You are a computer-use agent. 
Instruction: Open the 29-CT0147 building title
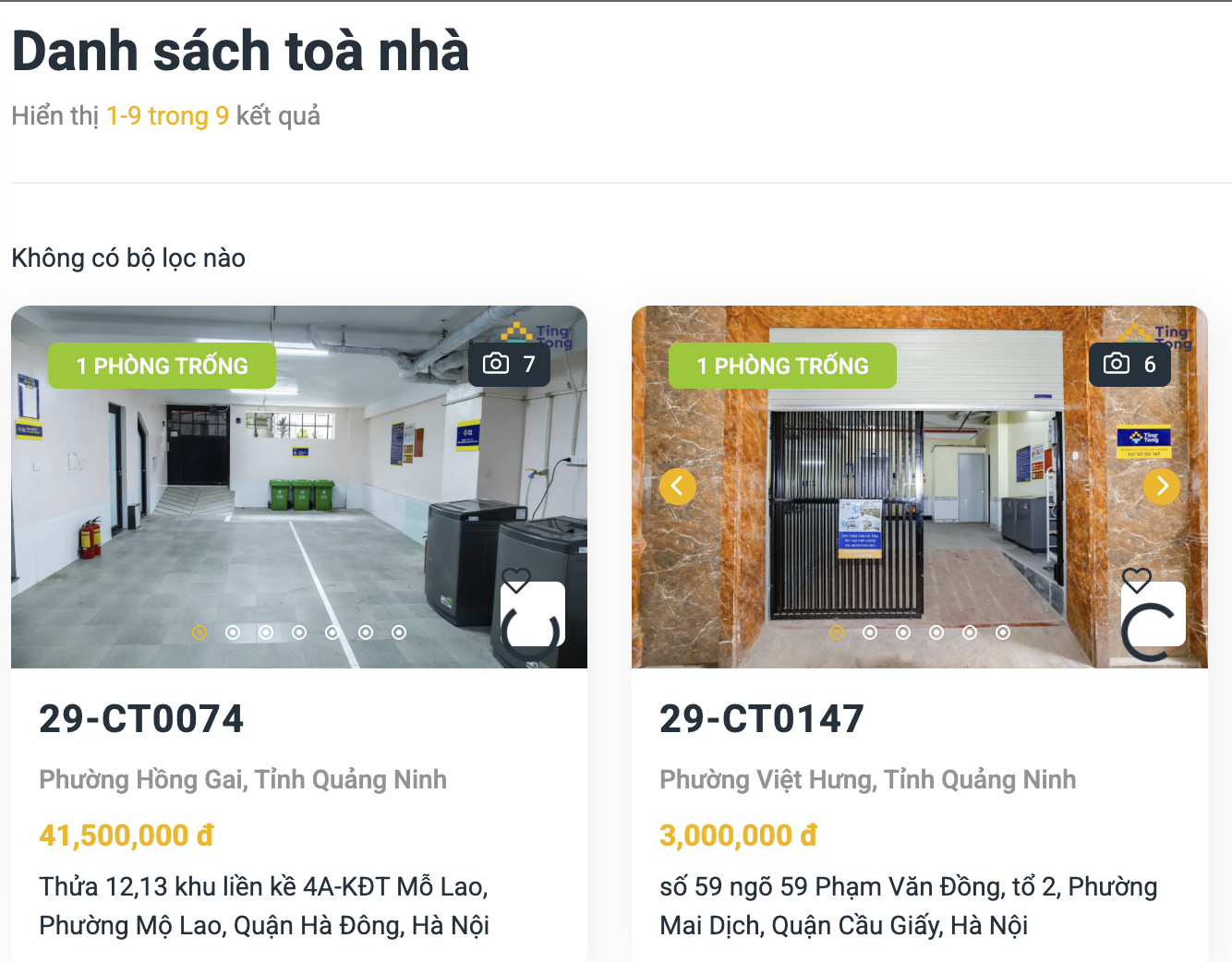[762, 719]
